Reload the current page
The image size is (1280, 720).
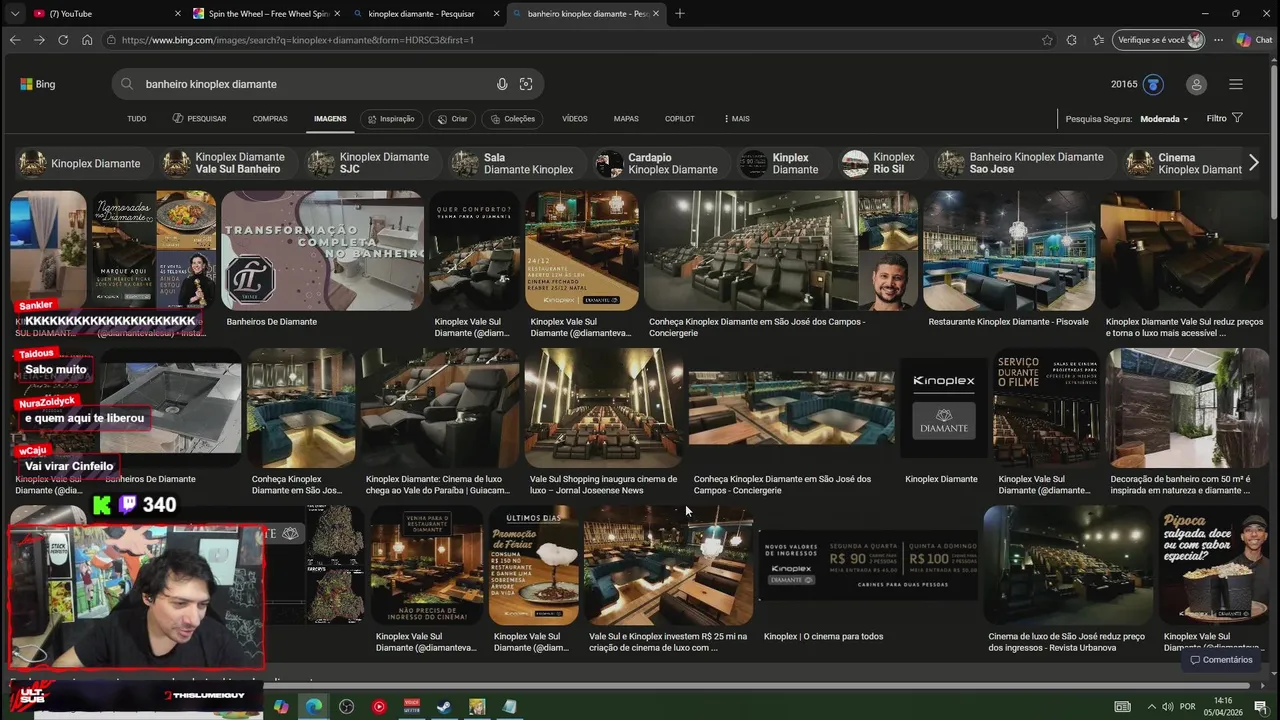coord(63,40)
